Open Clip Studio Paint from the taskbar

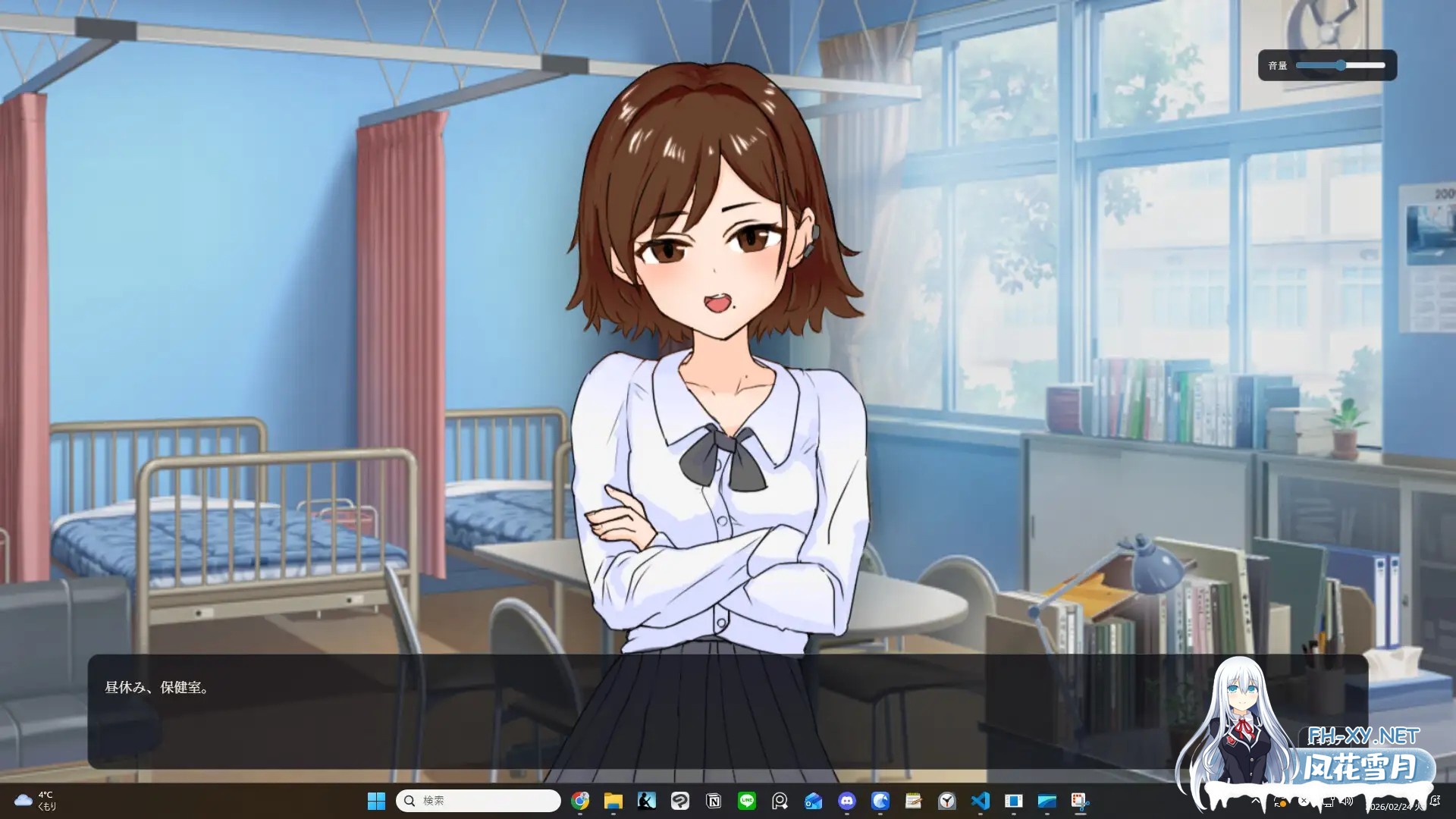coord(679,801)
